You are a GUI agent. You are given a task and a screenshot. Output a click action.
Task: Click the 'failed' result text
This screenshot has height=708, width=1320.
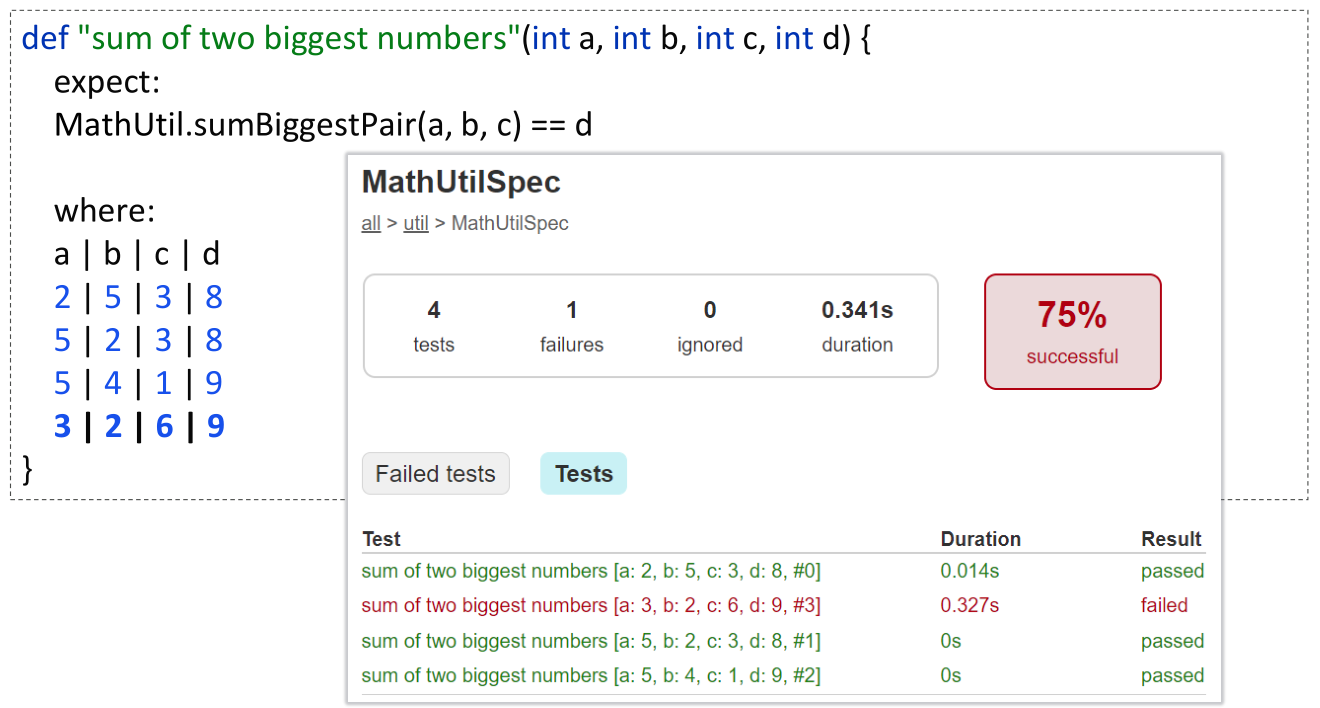(x=1164, y=606)
